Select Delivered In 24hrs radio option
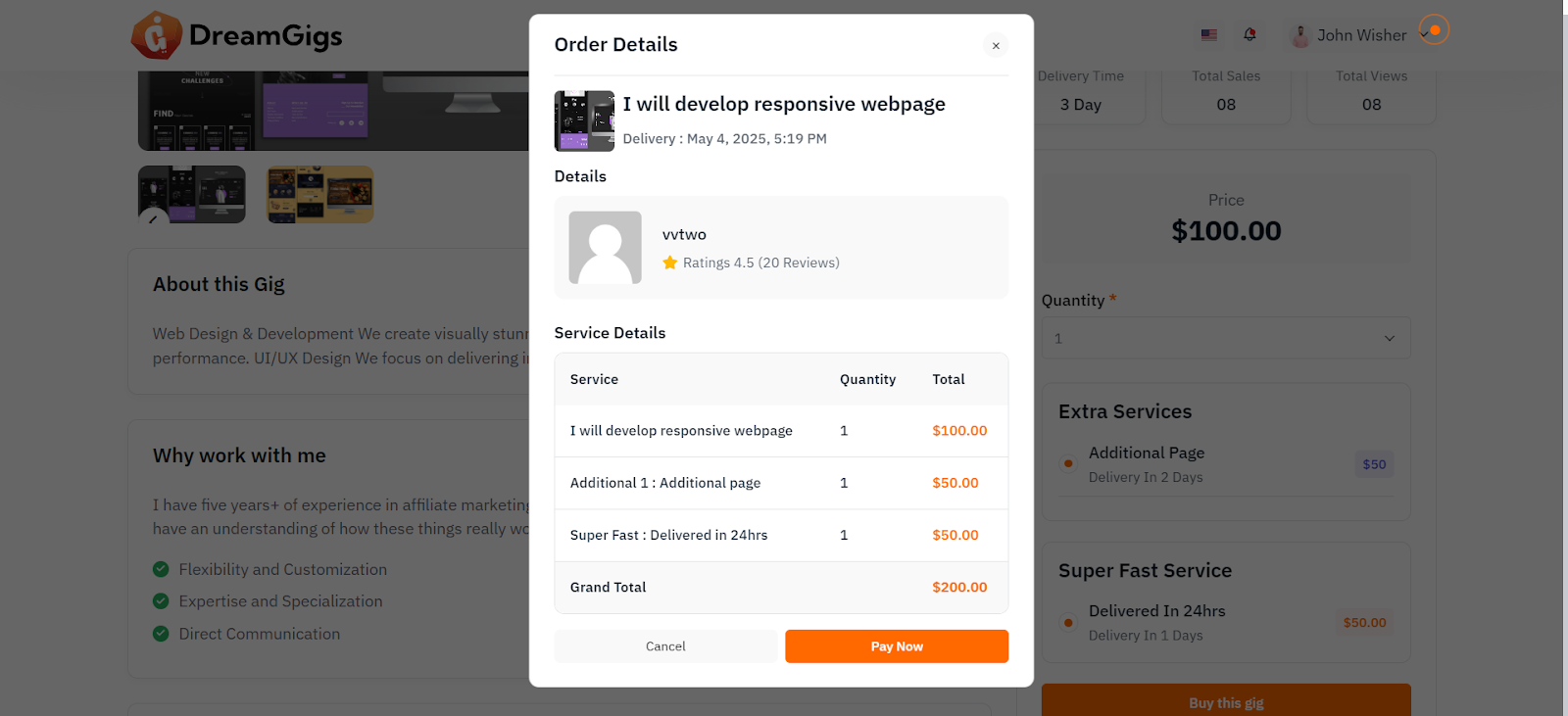 pyautogui.click(x=1068, y=622)
